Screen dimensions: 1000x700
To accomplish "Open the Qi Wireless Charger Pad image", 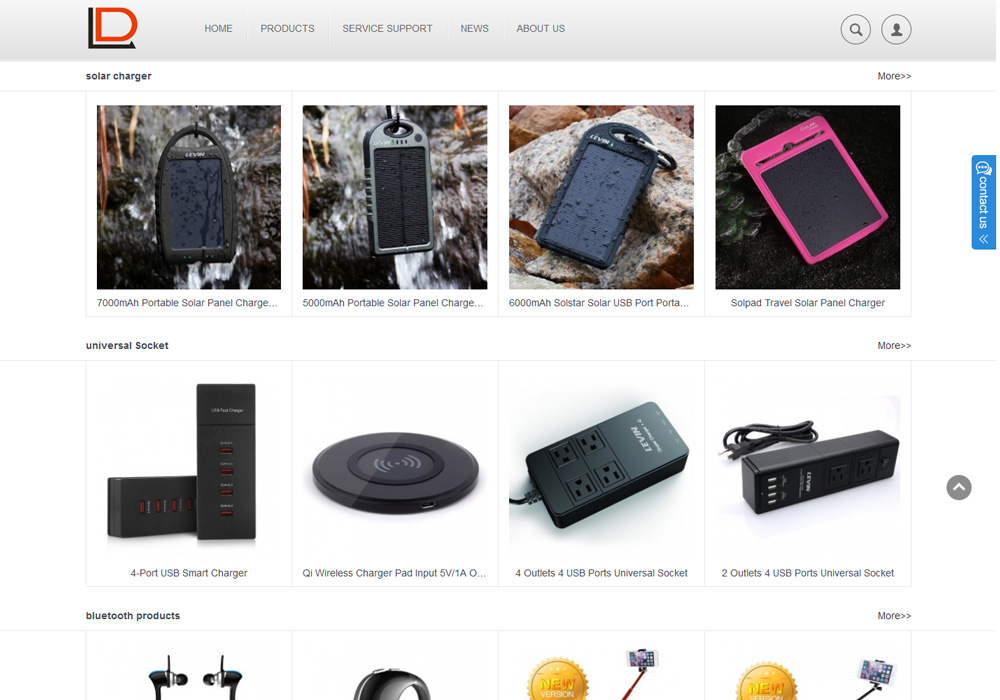I will [x=395, y=467].
